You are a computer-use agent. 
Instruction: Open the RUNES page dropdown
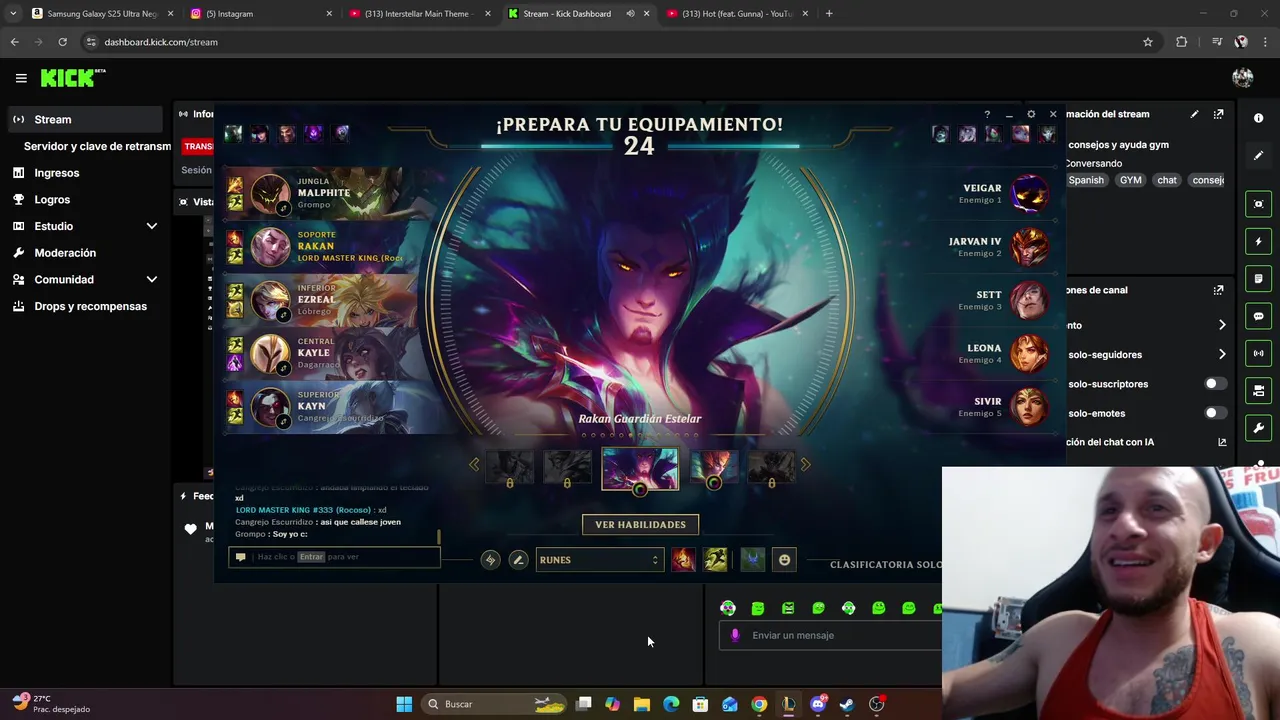(599, 560)
